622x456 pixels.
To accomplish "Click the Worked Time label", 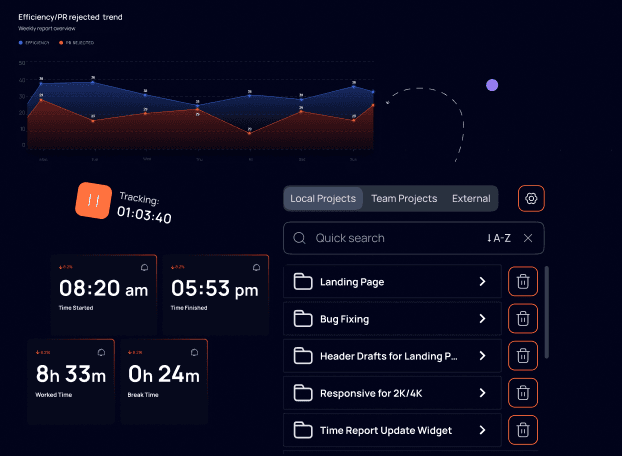I will click(54, 395).
